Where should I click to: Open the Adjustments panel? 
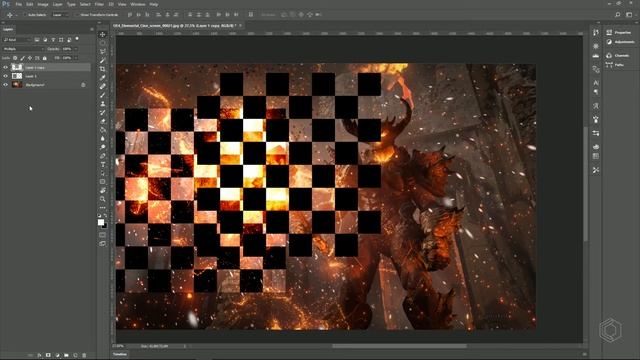coord(620,42)
